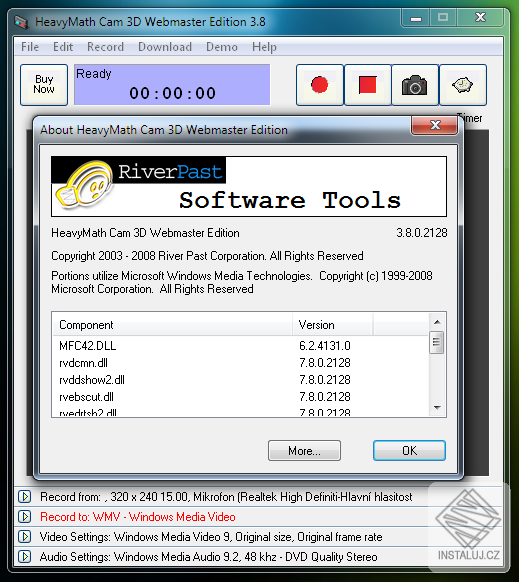Image resolution: width=519 pixels, height=582 pixels.
Task: Click the Buy Now button
Action: (x=44, y=85)
